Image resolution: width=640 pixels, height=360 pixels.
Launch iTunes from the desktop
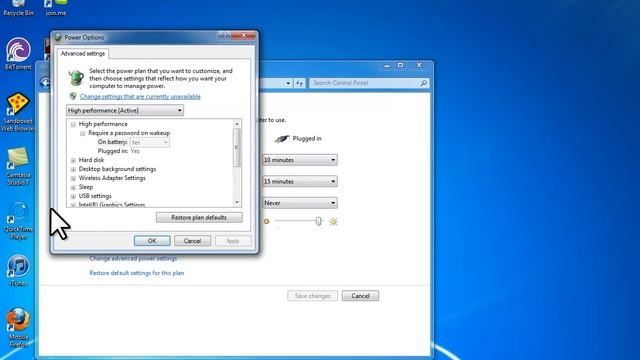point(18,270)
